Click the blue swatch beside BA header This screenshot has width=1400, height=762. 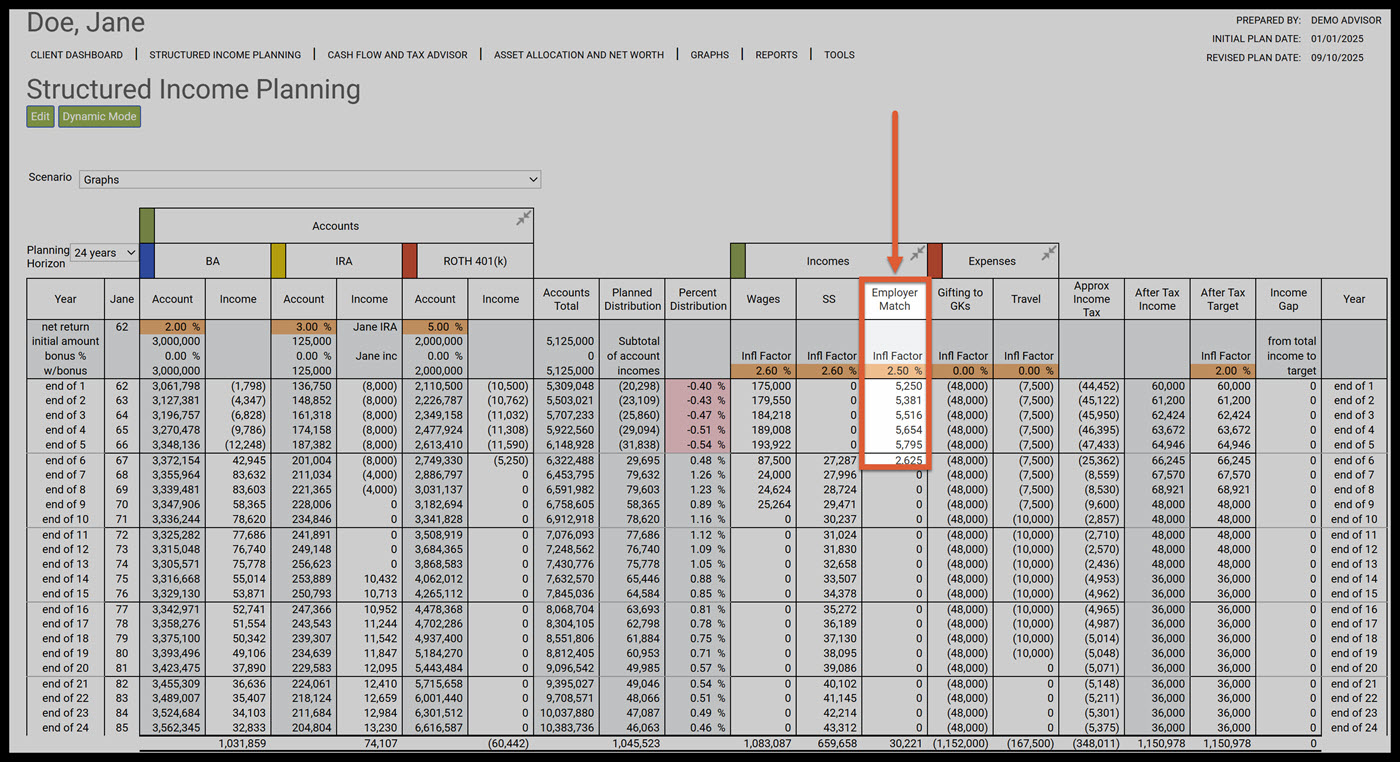pos(146,261)
